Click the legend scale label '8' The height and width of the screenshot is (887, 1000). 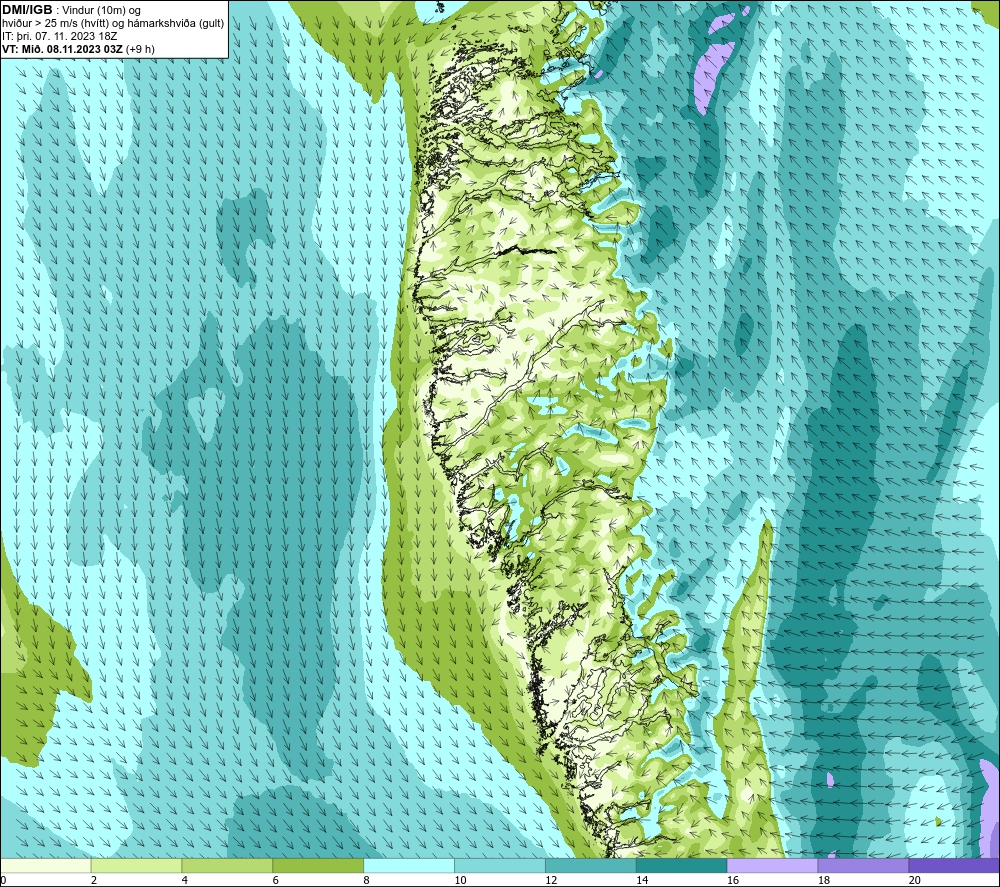366,880
